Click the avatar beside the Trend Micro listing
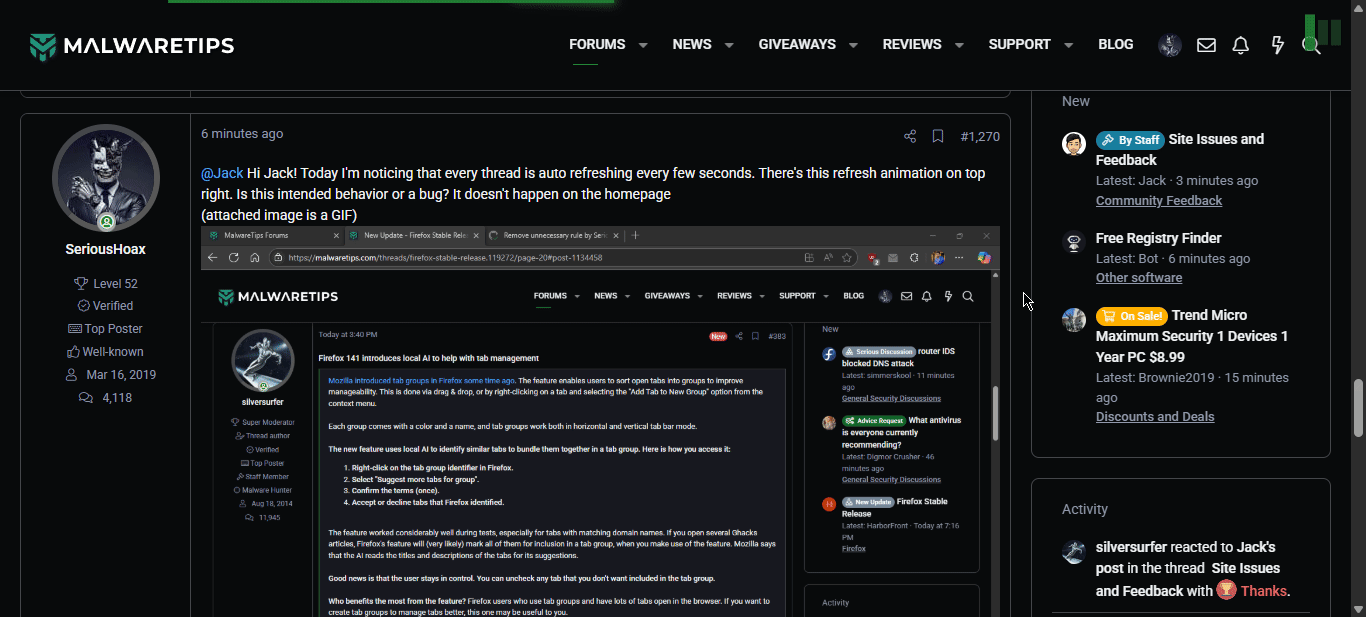Screen dimensions: 1366x617 pyautogui.click(x=1074, y=319)
